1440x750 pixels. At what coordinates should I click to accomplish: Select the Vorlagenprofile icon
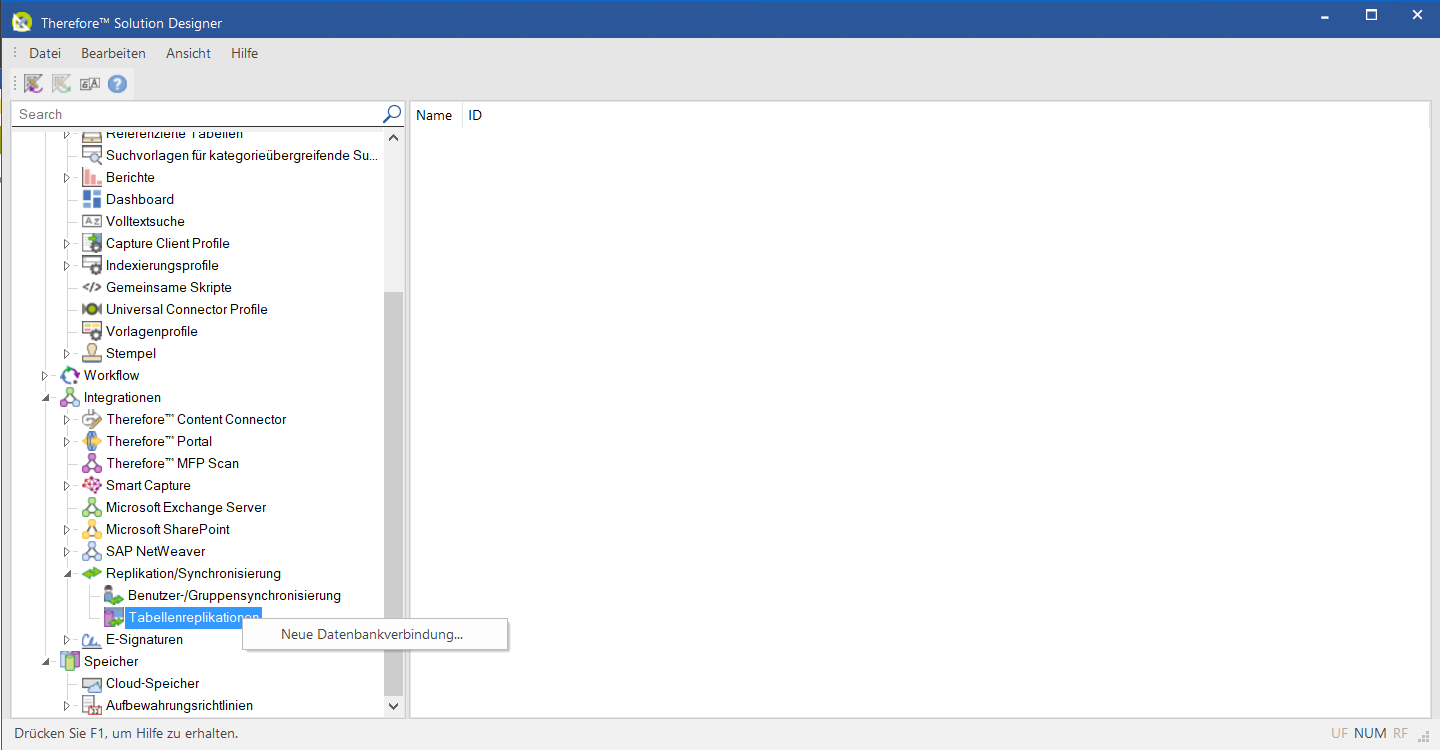[92, 331]
